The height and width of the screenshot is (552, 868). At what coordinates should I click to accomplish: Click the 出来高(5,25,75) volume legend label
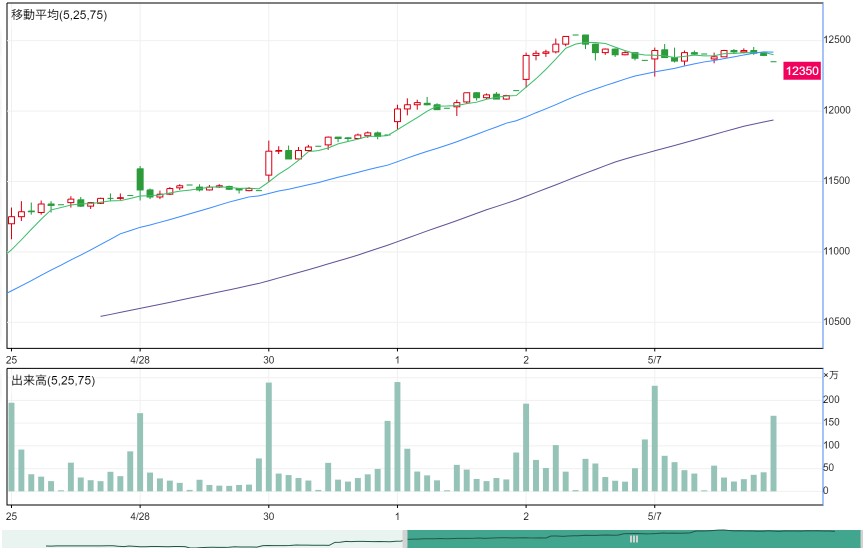tap(53, 380)
